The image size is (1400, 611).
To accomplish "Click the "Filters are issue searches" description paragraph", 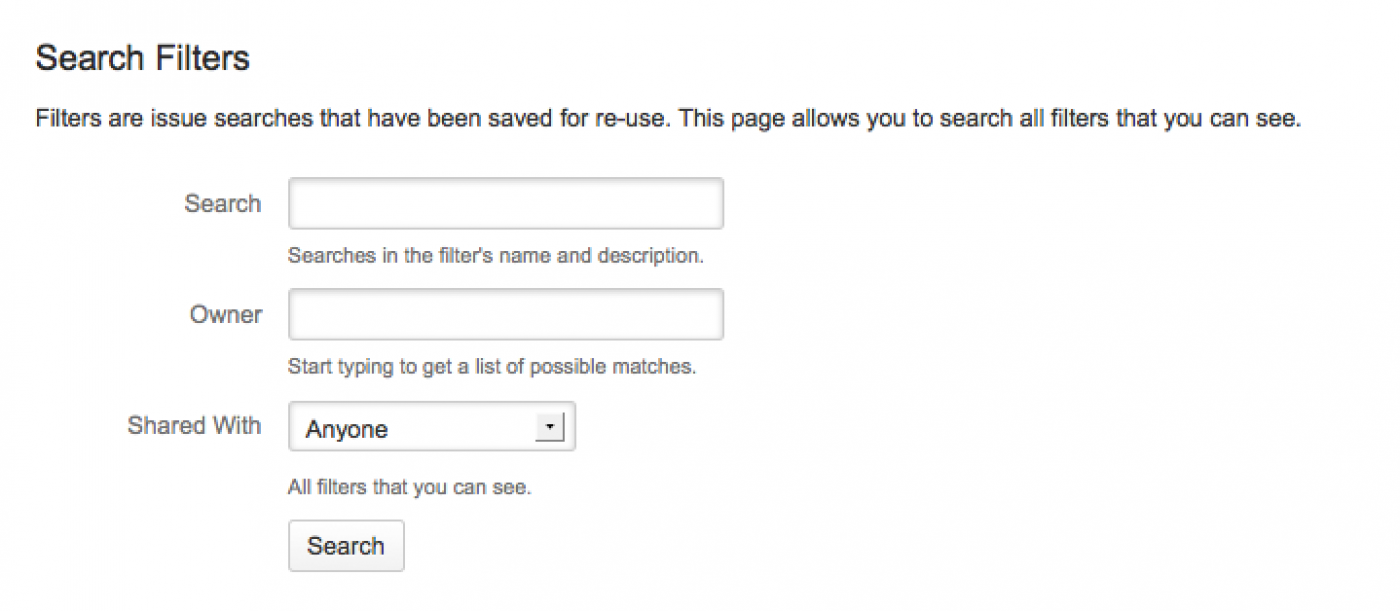I will [667, 120].
